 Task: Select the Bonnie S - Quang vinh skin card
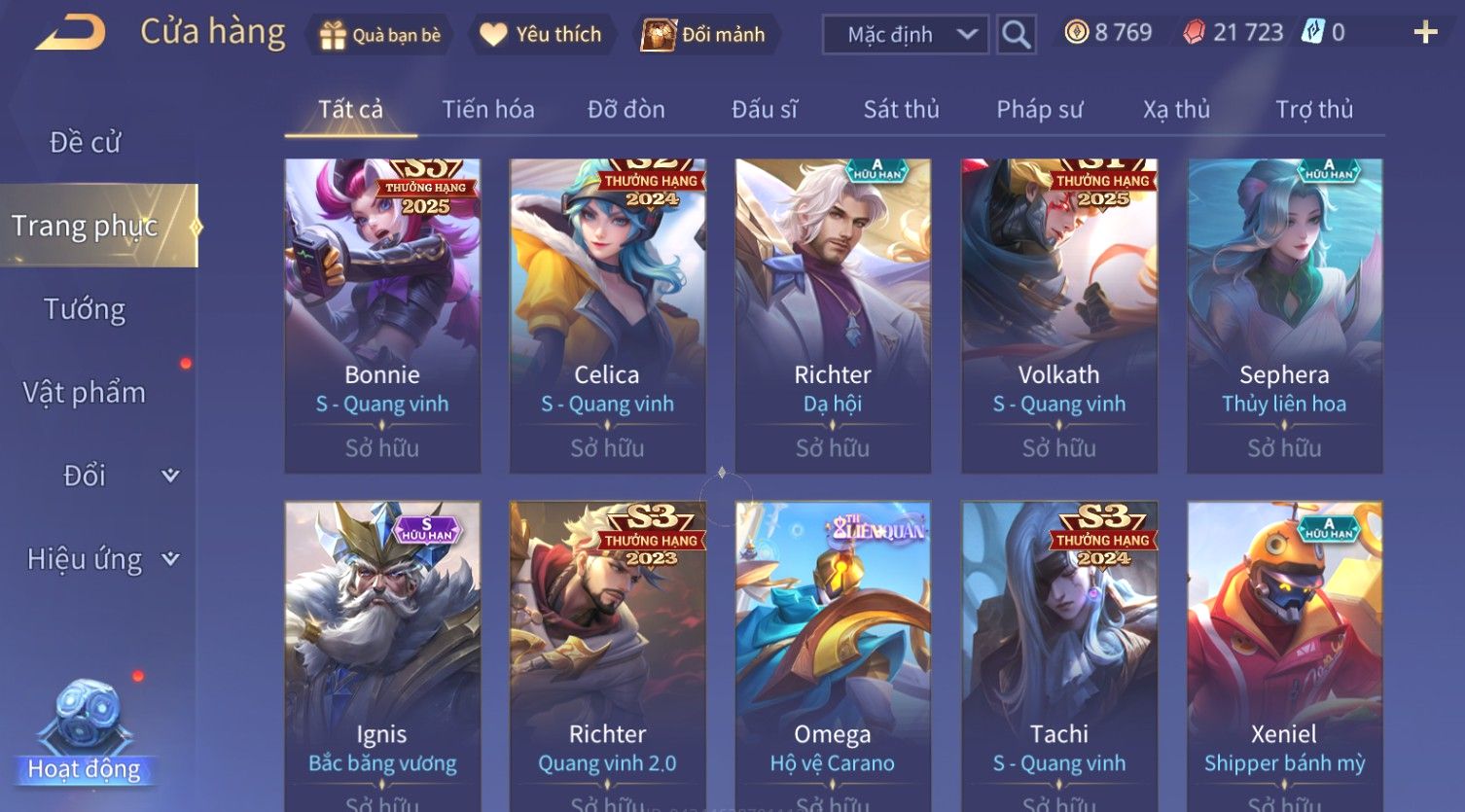(x=382, y=316)
